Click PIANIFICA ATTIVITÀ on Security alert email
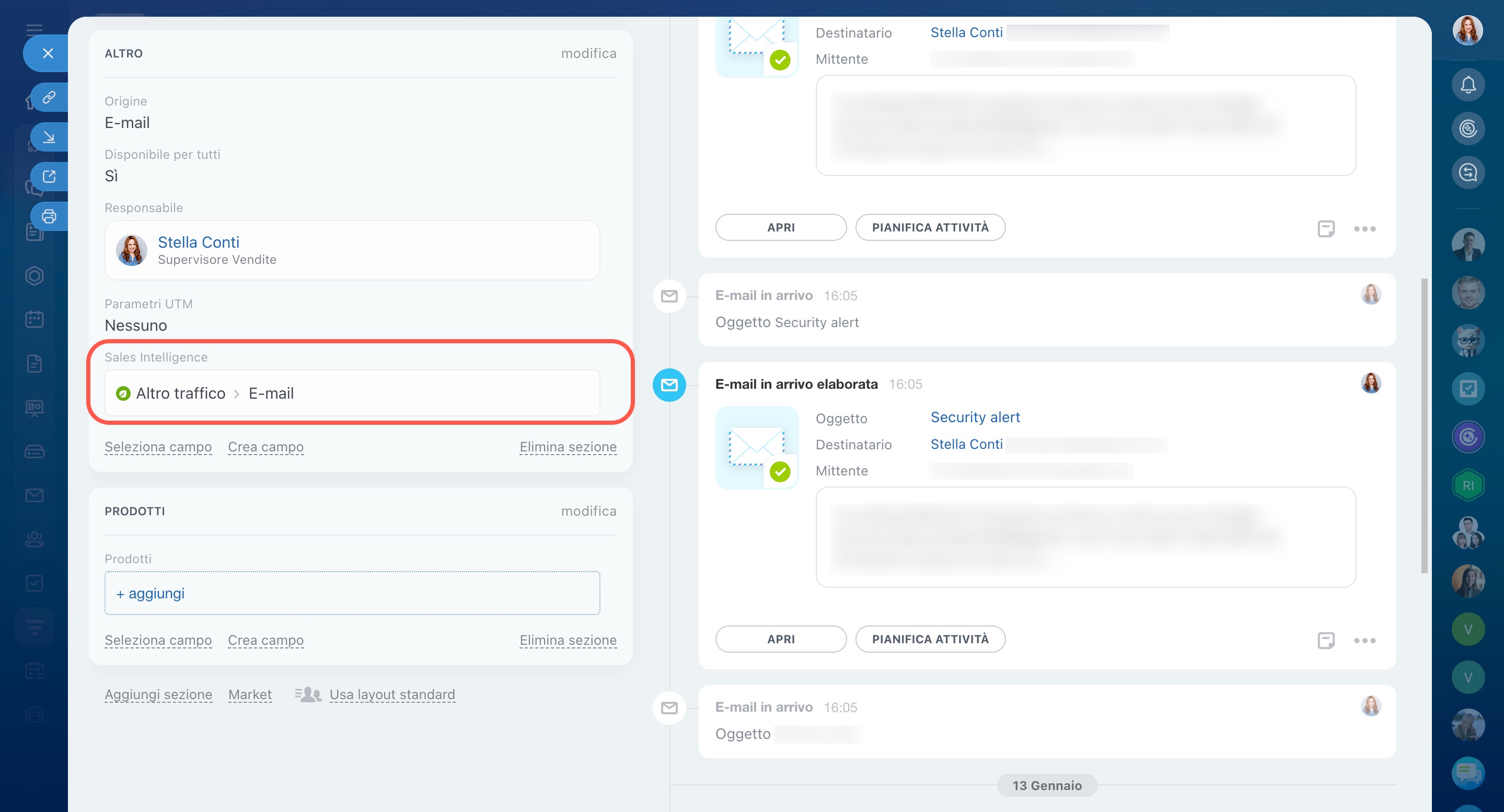The image size is (1504, 812). [930, 639]
